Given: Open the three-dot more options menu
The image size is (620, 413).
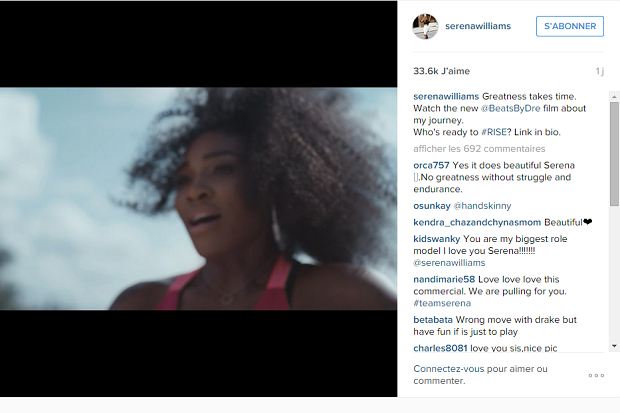Looking at the screenshot, I should coord(596,375).
